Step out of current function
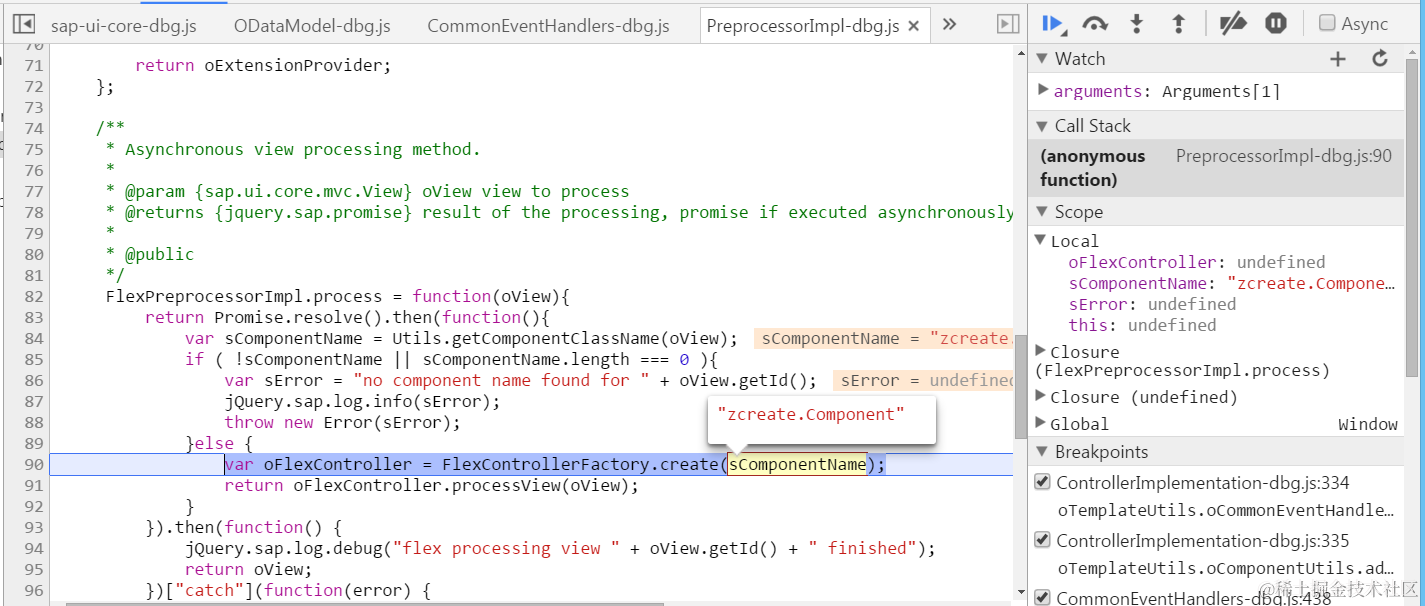Screen dimensions: 1425x606 pyautogui.click(x=1178, y=23)
